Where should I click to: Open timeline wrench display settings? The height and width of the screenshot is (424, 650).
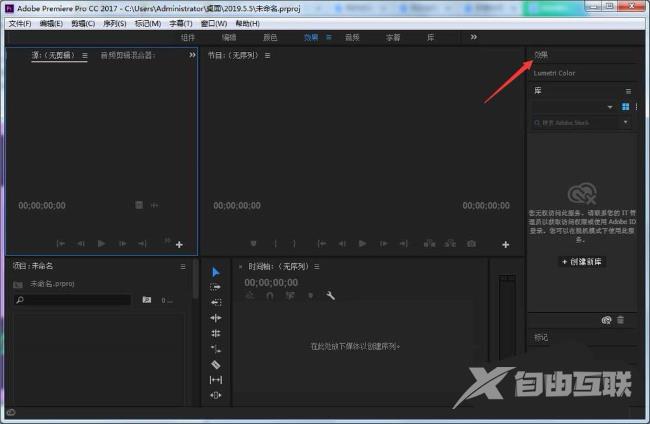tap(330, 296)
